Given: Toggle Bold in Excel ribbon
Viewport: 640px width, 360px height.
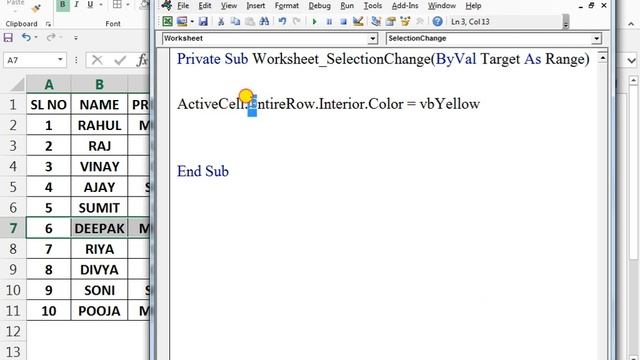Looking at the screenshot, I should tap(63, 5).
